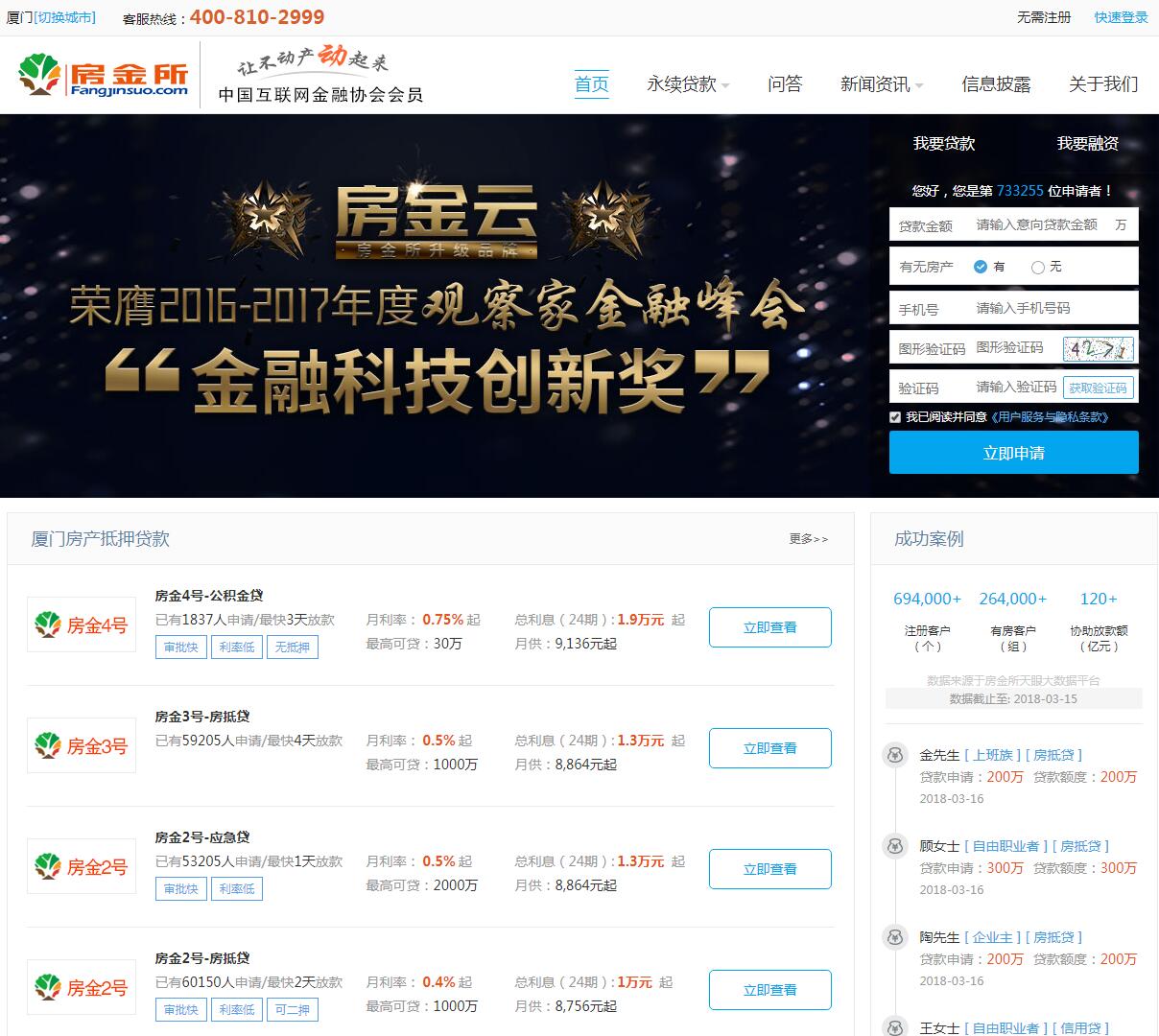Click the 立即申请 button
This screenshot has width=1159, height=1036.
(1014, 452)
